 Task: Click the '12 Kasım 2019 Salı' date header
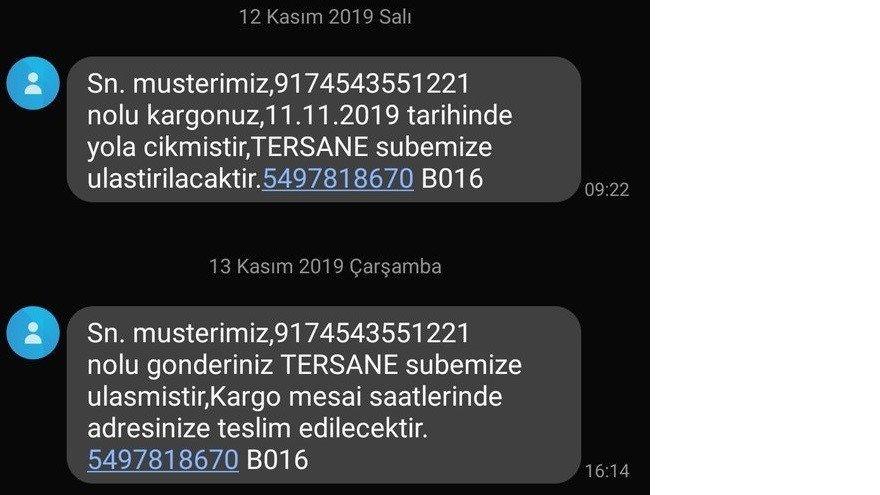pyautogui.click(x=325, y=17)
